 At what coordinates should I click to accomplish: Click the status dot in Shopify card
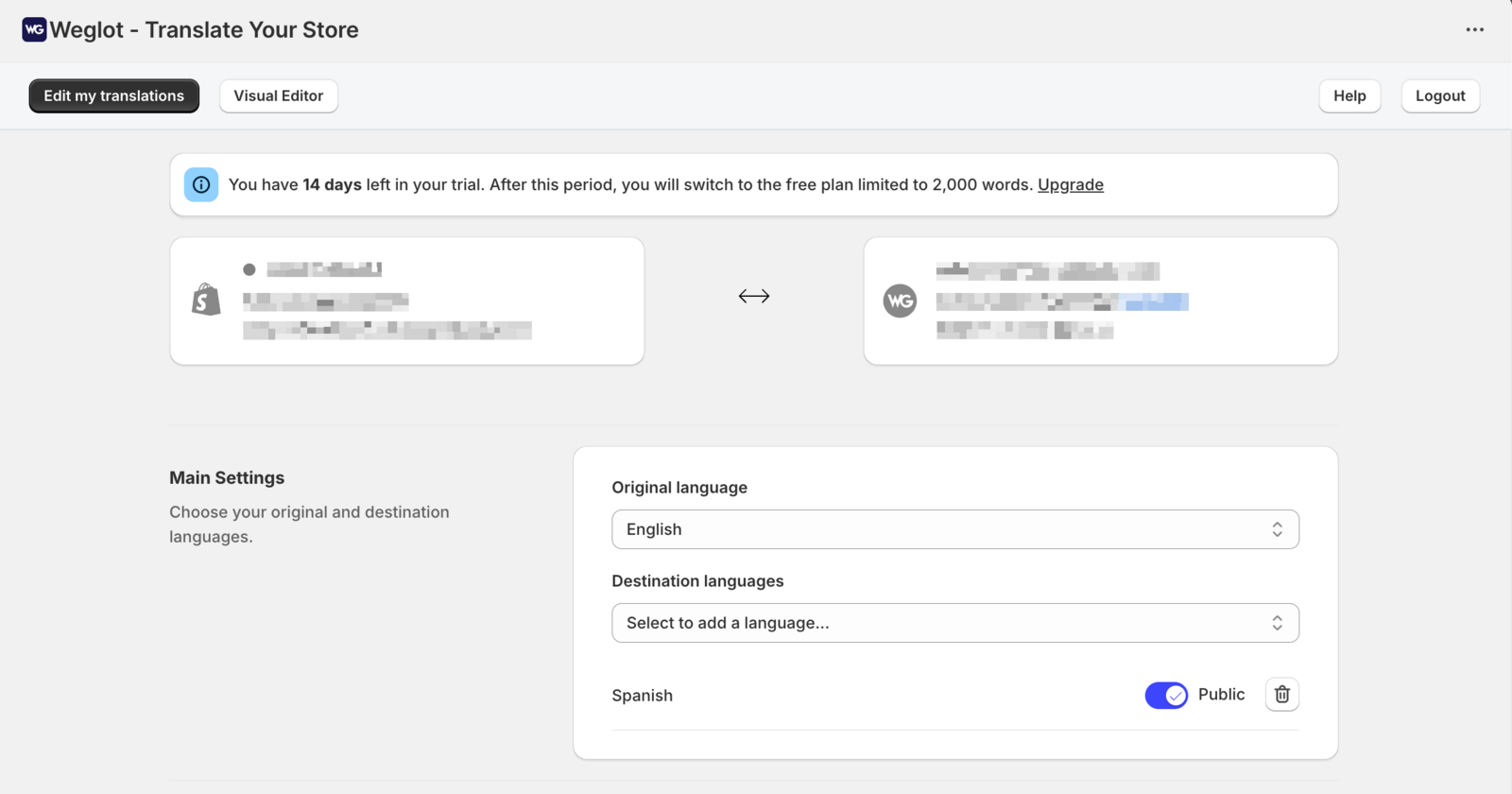pyautogui.click(x=249, y=269)
